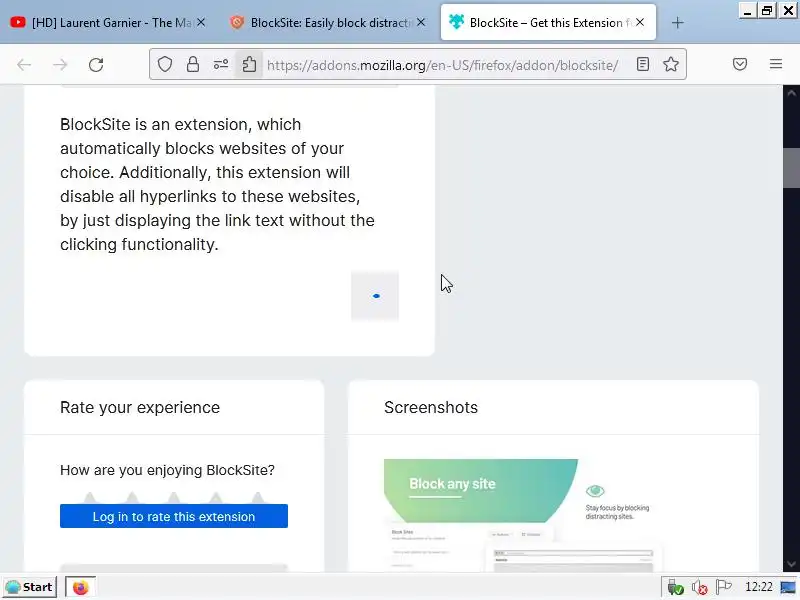The height and width of the screenshot is (600, 800).
Task: Open the Action Center flag icon
Action: (x=723, y=588)
